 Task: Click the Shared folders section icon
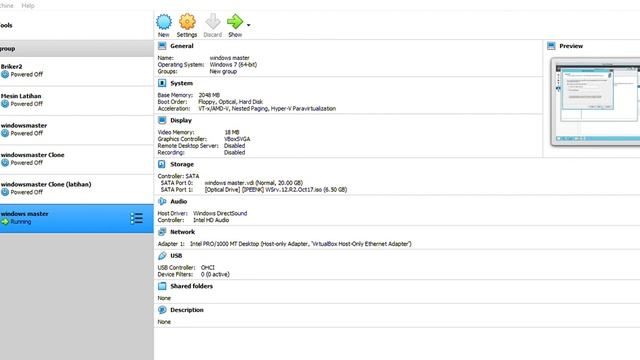pos(162,286)
